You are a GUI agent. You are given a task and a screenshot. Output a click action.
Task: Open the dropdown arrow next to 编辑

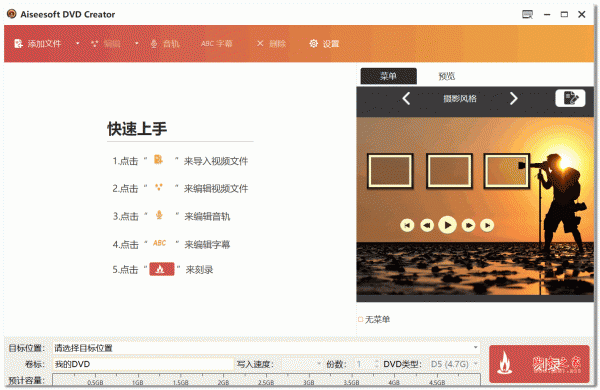pos(137,44)
